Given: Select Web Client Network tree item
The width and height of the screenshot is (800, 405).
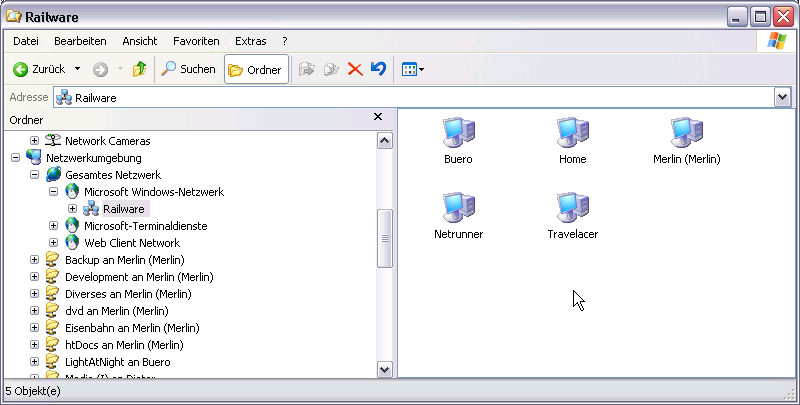Looking at the screenshot, I should [x=132, y=243].
